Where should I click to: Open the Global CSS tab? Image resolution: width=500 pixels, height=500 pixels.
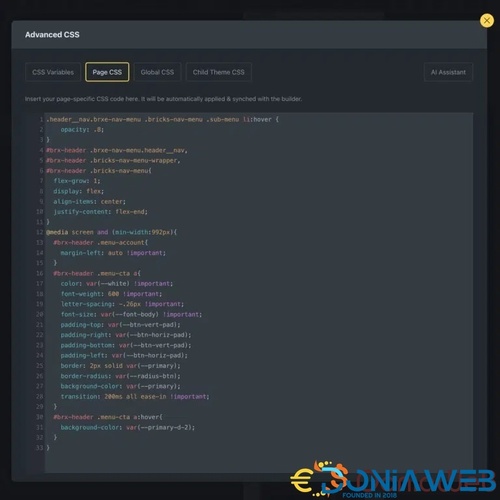coord(157,72)
